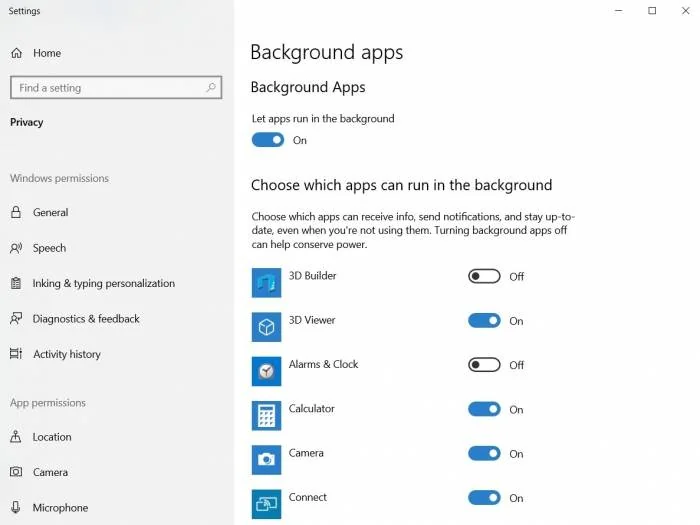The image size is (700, 525).
Task: Click the Speech icon
Action: pyautogui.click(x=16, y=248)
